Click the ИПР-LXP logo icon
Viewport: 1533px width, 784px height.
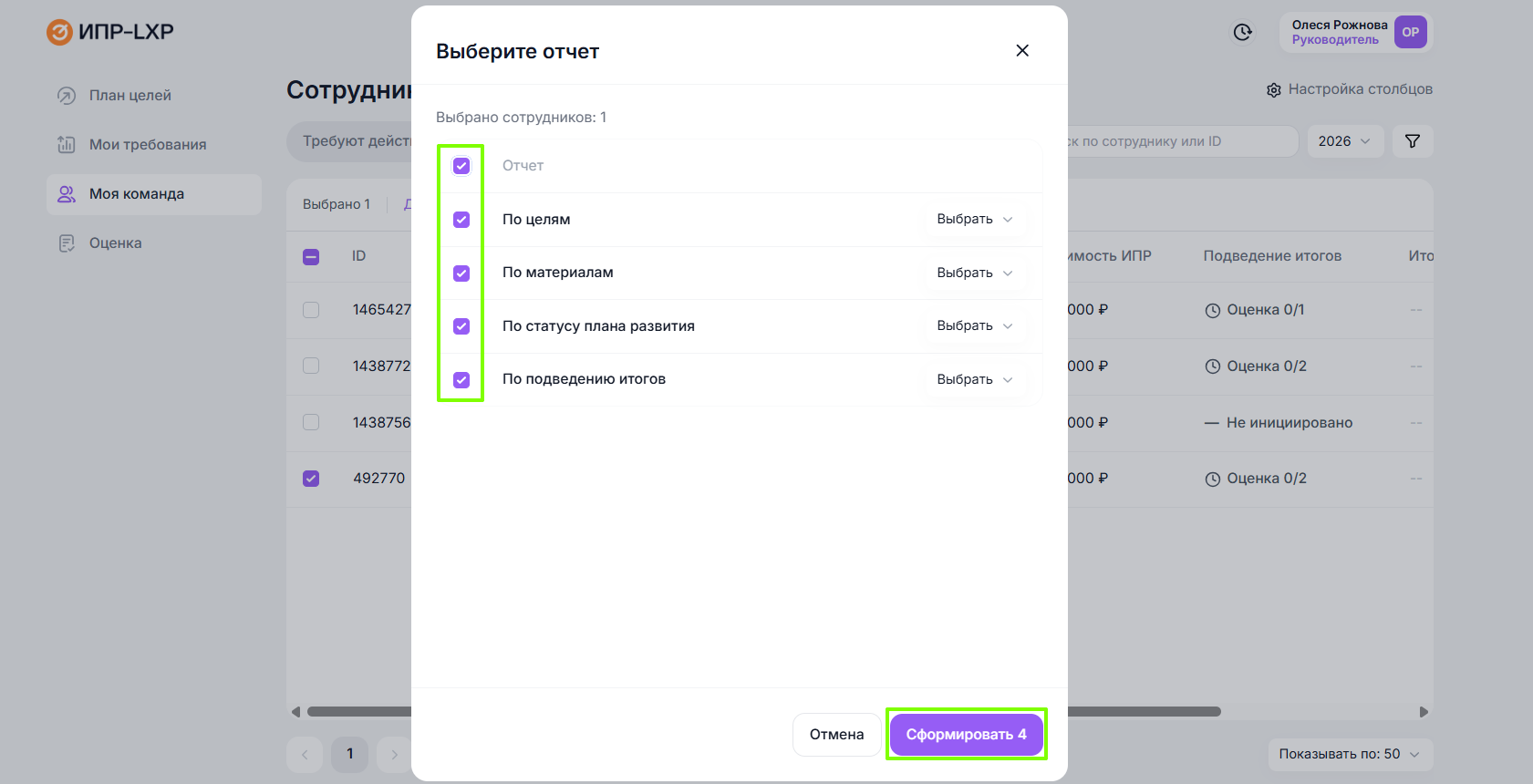pyautogui.click(x=59, y=32)
